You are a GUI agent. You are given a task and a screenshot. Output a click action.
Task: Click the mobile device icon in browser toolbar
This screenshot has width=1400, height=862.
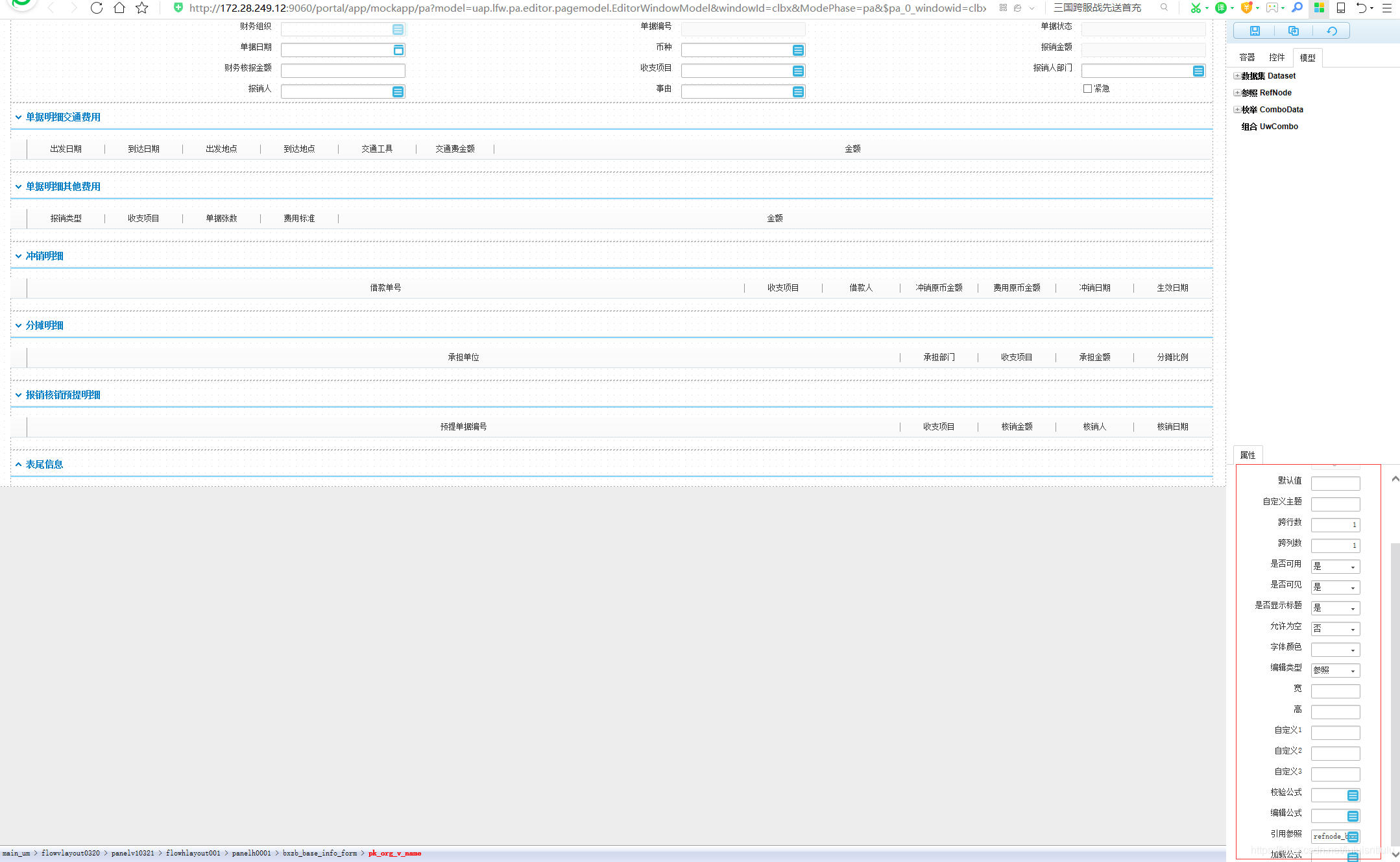click(1340, 8)
